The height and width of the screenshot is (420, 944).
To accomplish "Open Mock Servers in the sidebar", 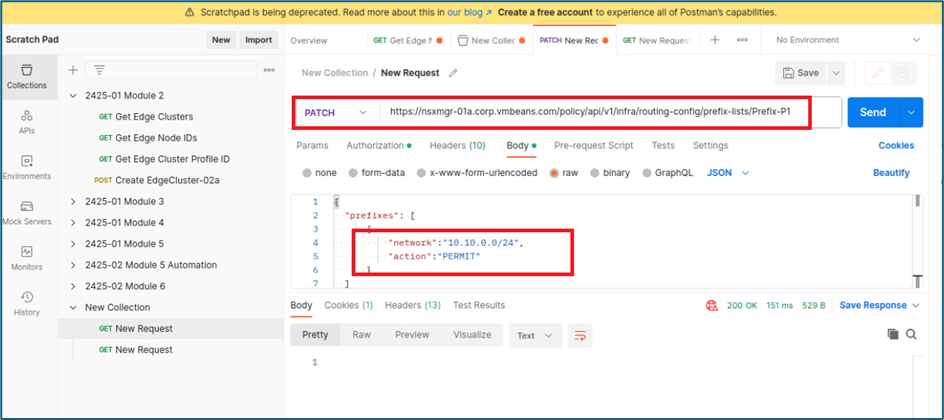I will click(27, 211).
